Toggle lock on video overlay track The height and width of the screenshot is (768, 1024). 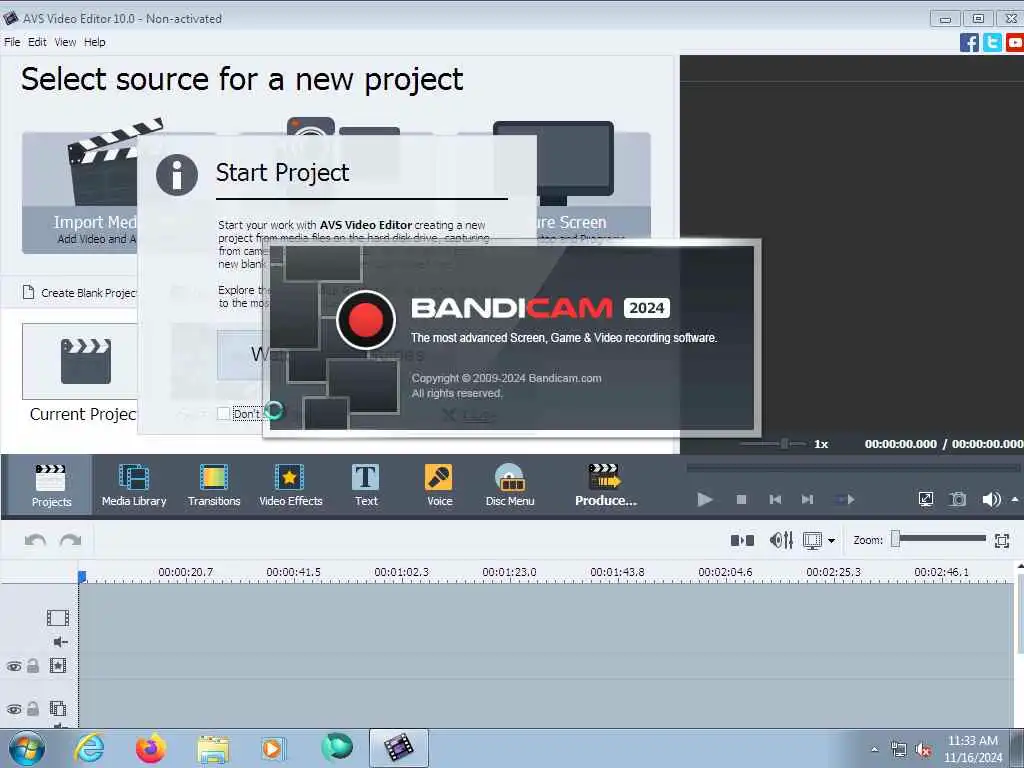click(33, 708)
